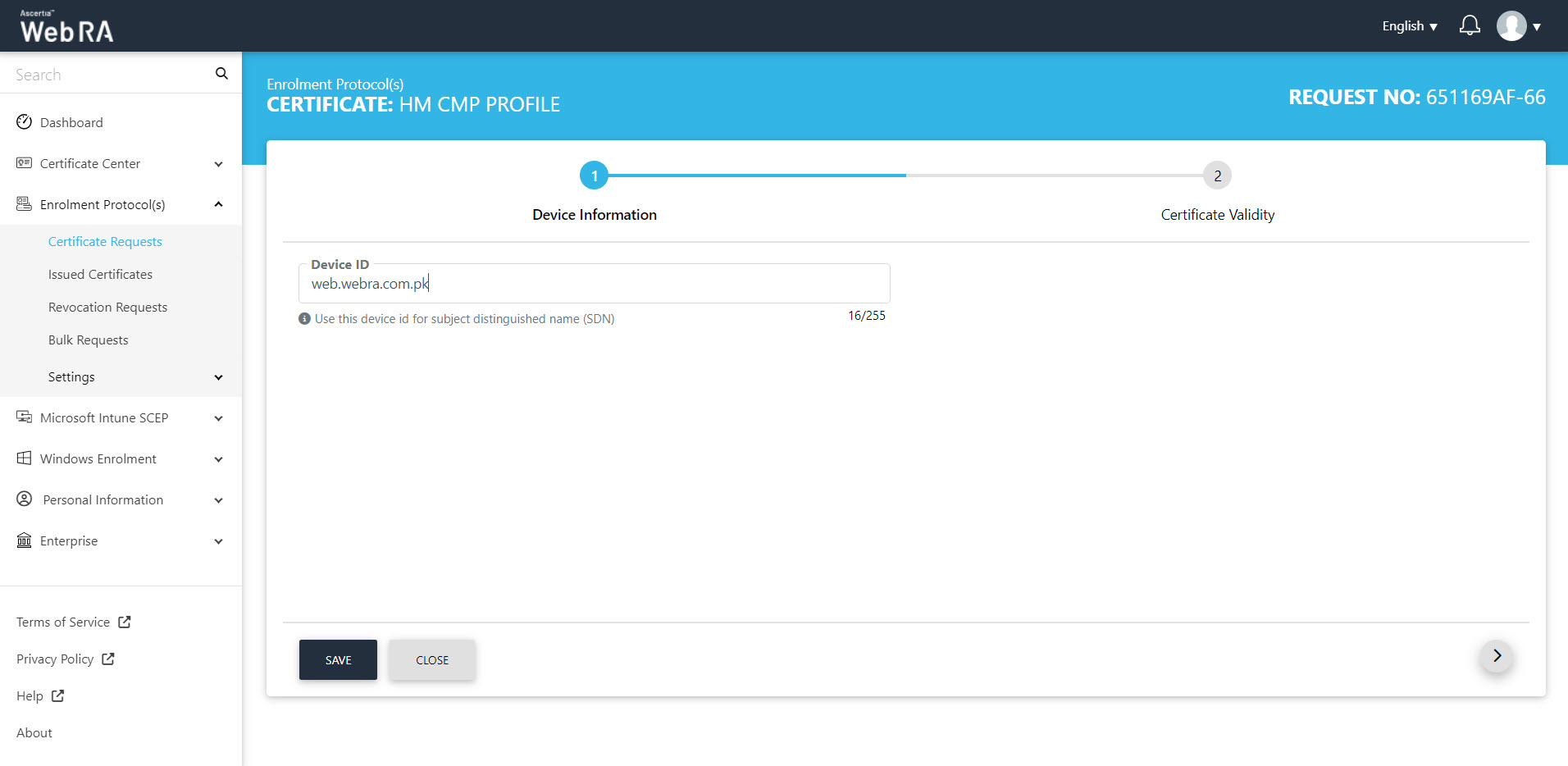Click the Terms of Service external link icon
This screenshot has height=766, width=1568.
pos(125,622)
